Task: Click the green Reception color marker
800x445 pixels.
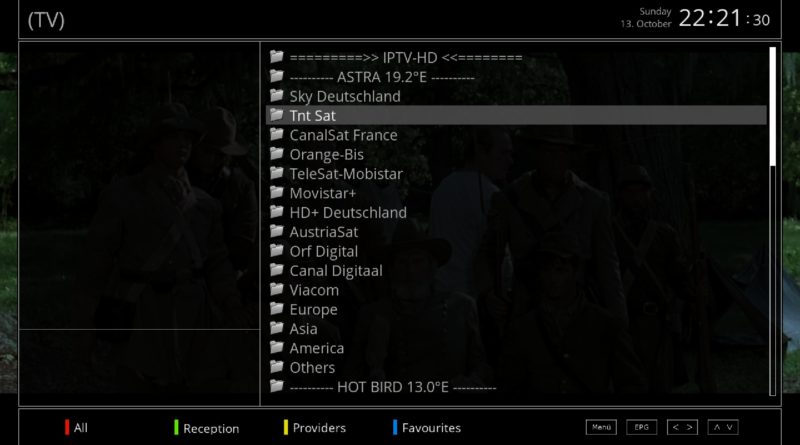Action: (176, 428)
